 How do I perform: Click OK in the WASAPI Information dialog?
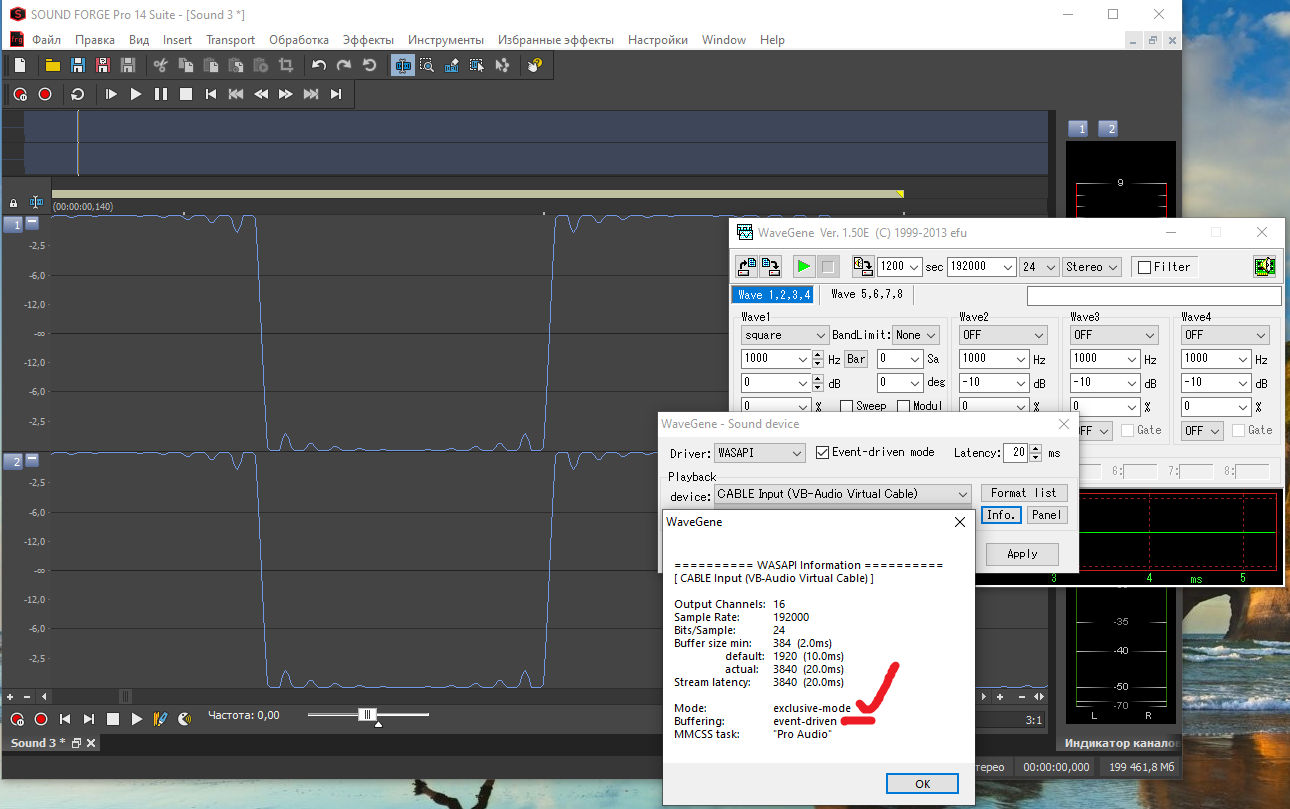tap(922, 784)
